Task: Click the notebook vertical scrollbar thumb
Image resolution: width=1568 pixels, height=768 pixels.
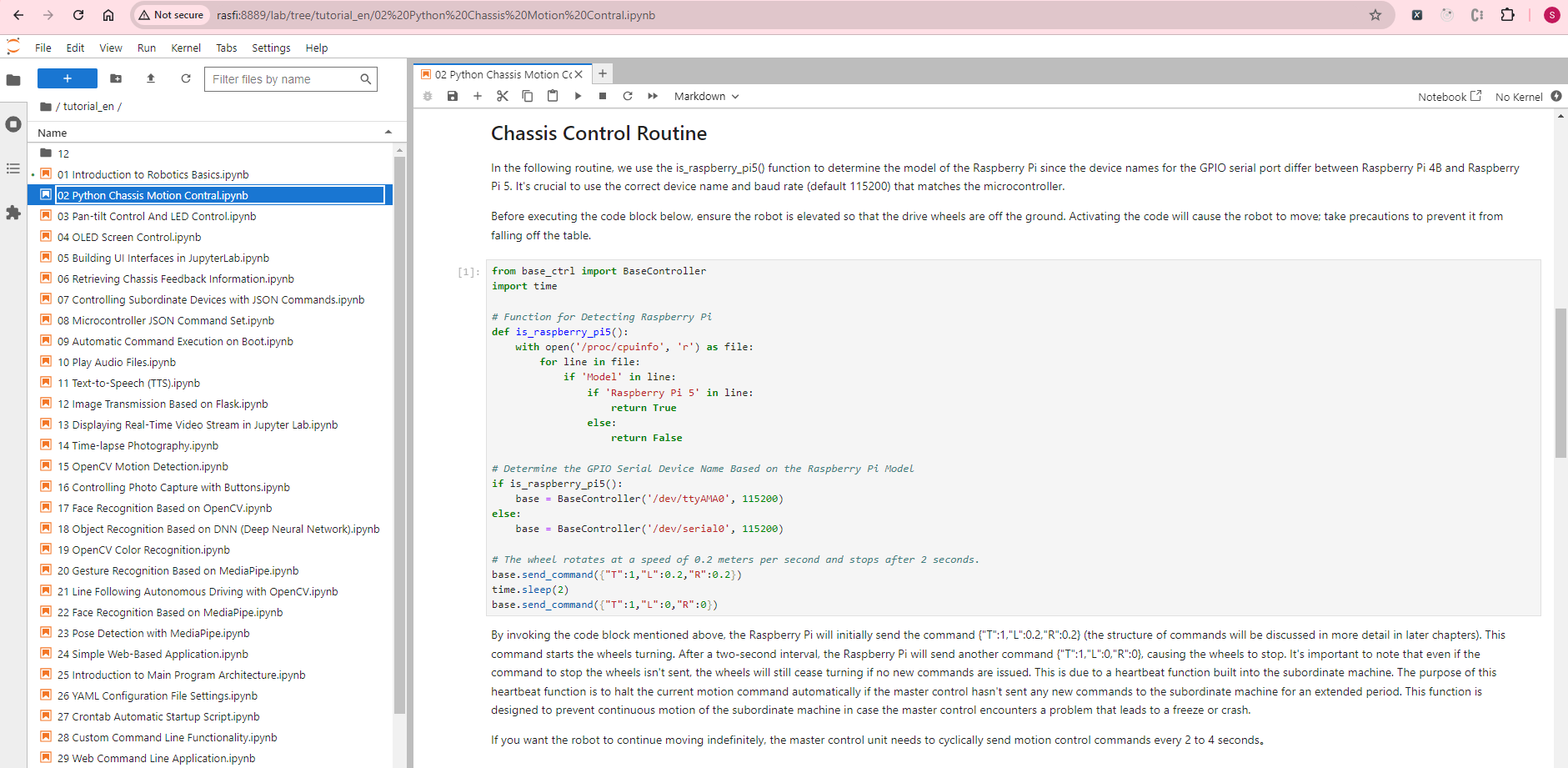Action: 1560,383
